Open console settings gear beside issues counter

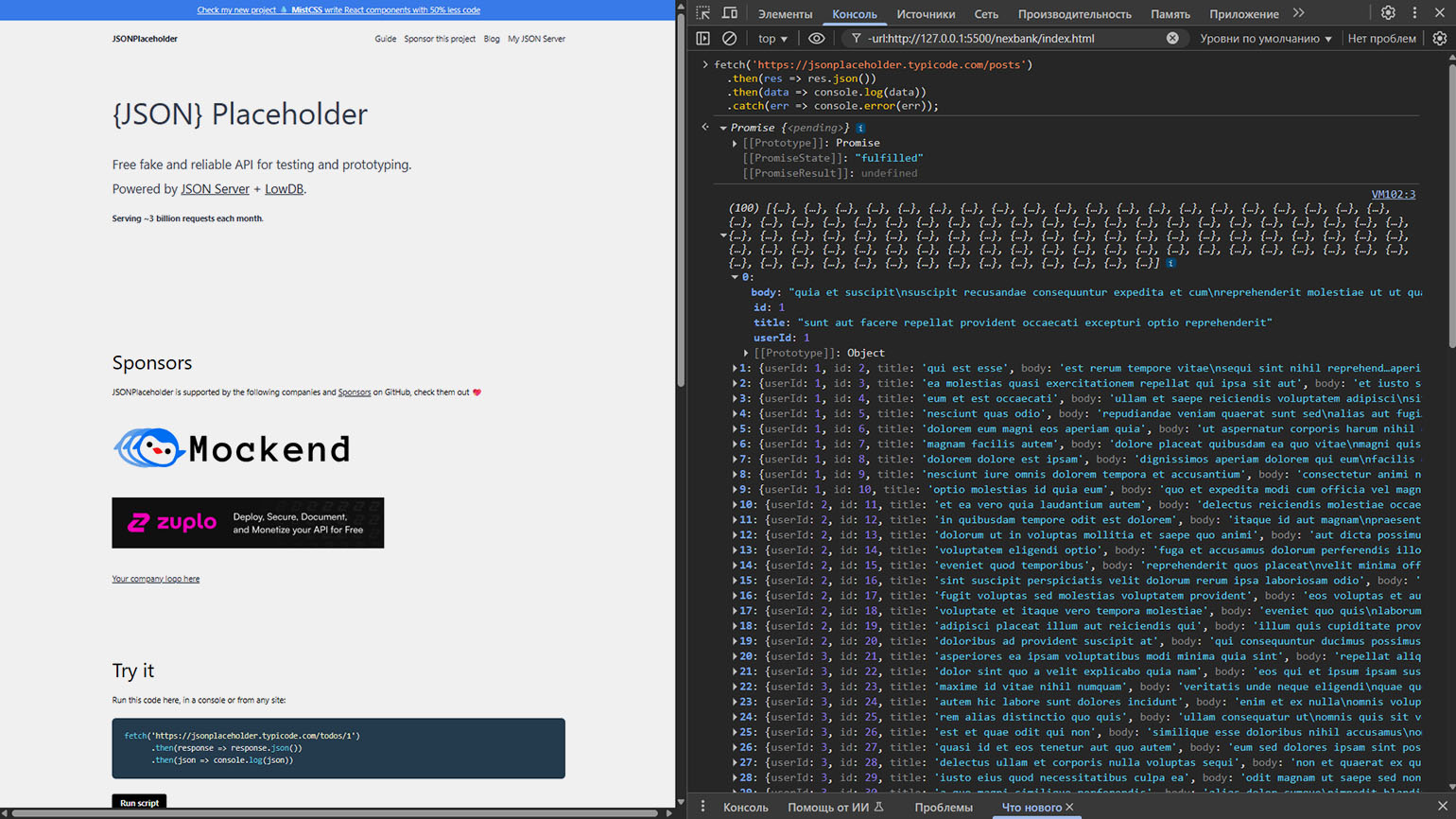click(1439, 39)
